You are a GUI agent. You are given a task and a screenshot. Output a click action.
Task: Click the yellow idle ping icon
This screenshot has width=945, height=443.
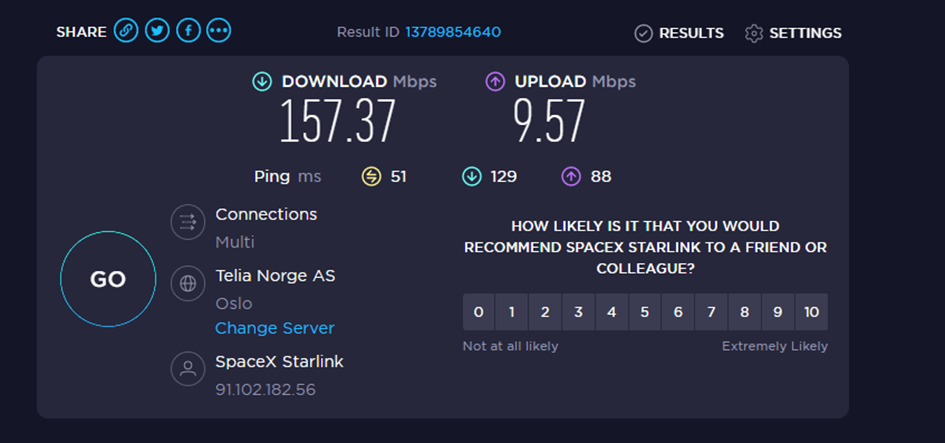[371, 177]
